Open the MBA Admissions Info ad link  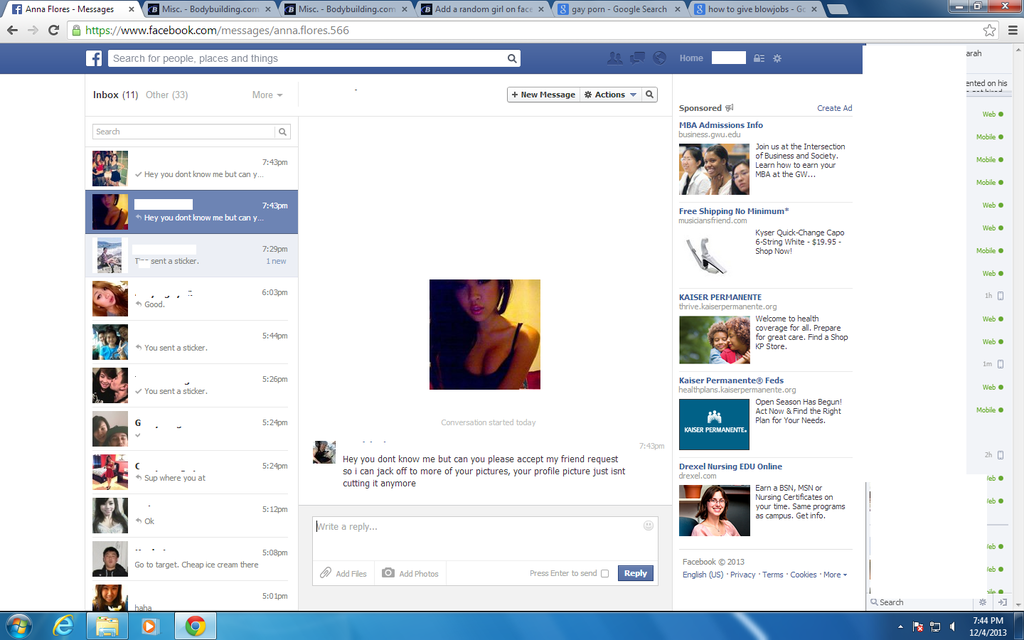tap(721, 125)
